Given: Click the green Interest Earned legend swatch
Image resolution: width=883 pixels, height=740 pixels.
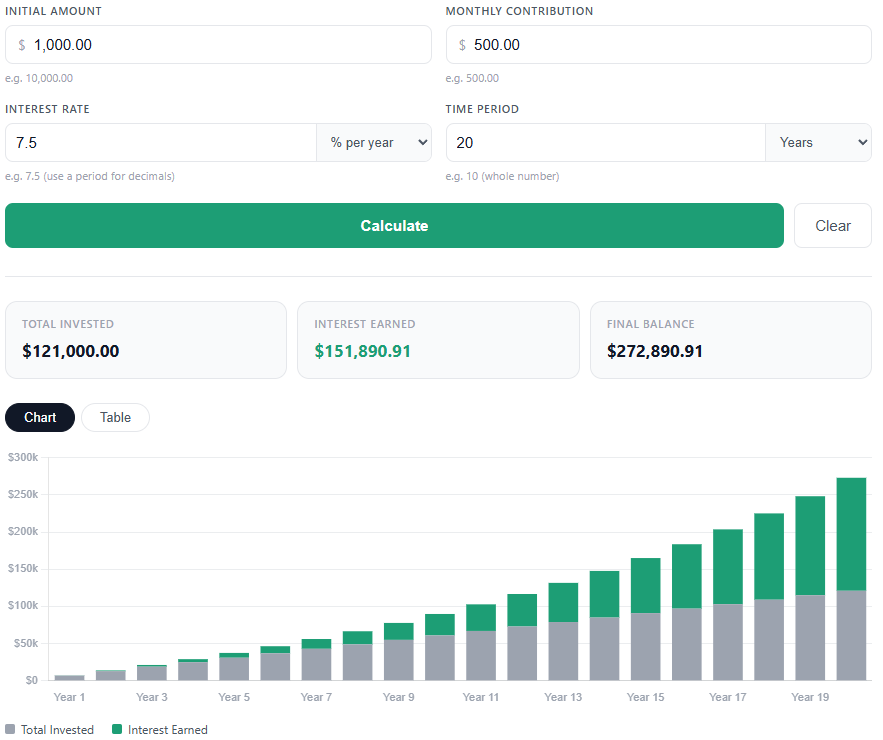Looking at the screenshot, I should point(117,729).
